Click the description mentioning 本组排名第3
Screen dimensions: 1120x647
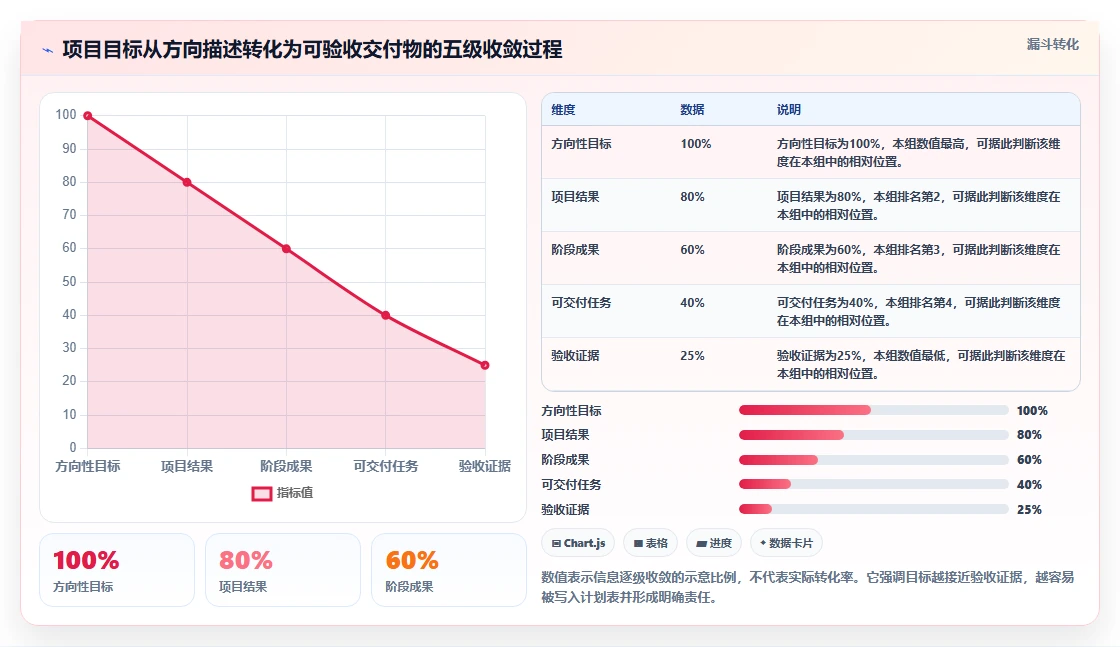pos(919,259)
